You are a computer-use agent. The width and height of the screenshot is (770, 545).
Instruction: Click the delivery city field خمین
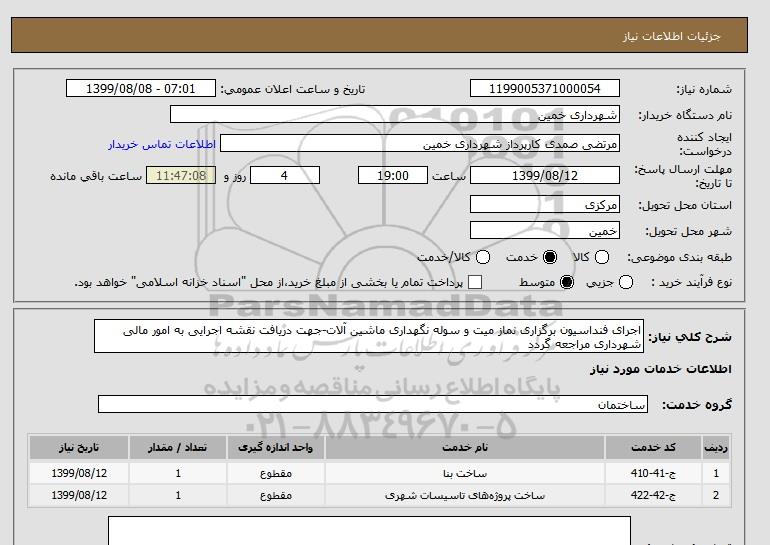pos(545,230)
